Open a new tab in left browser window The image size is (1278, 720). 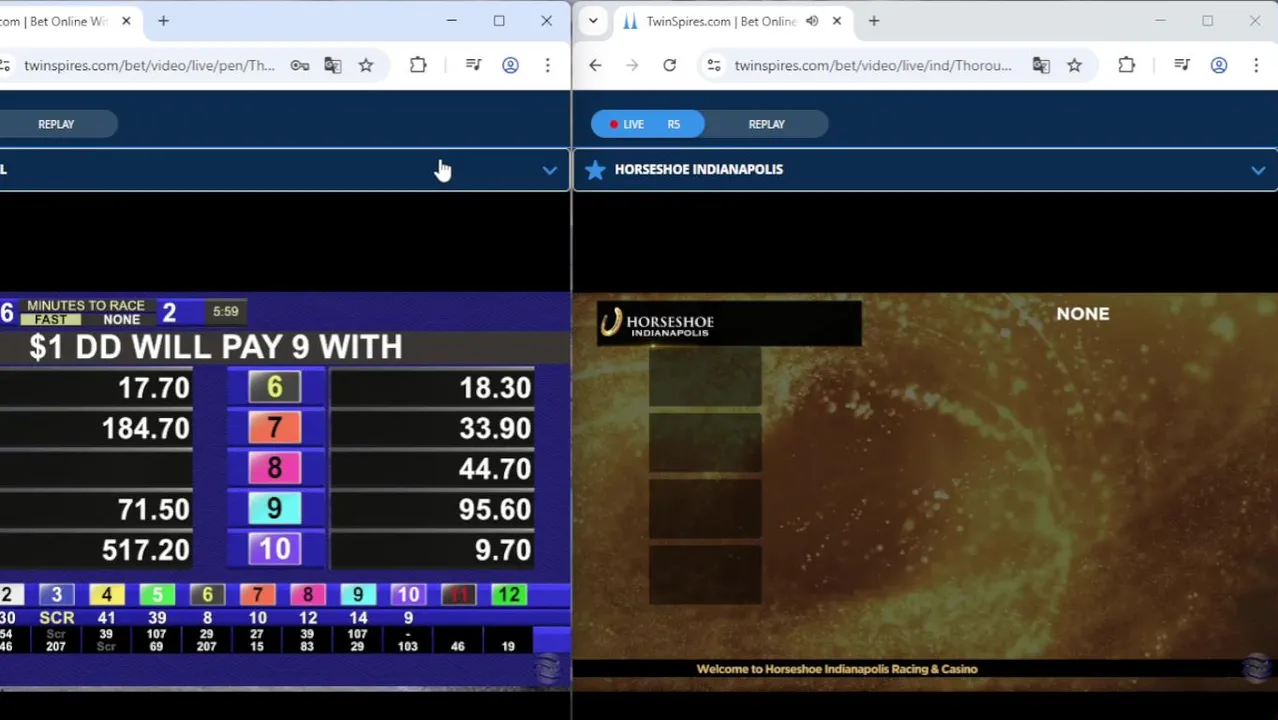(x=163, y=21)
